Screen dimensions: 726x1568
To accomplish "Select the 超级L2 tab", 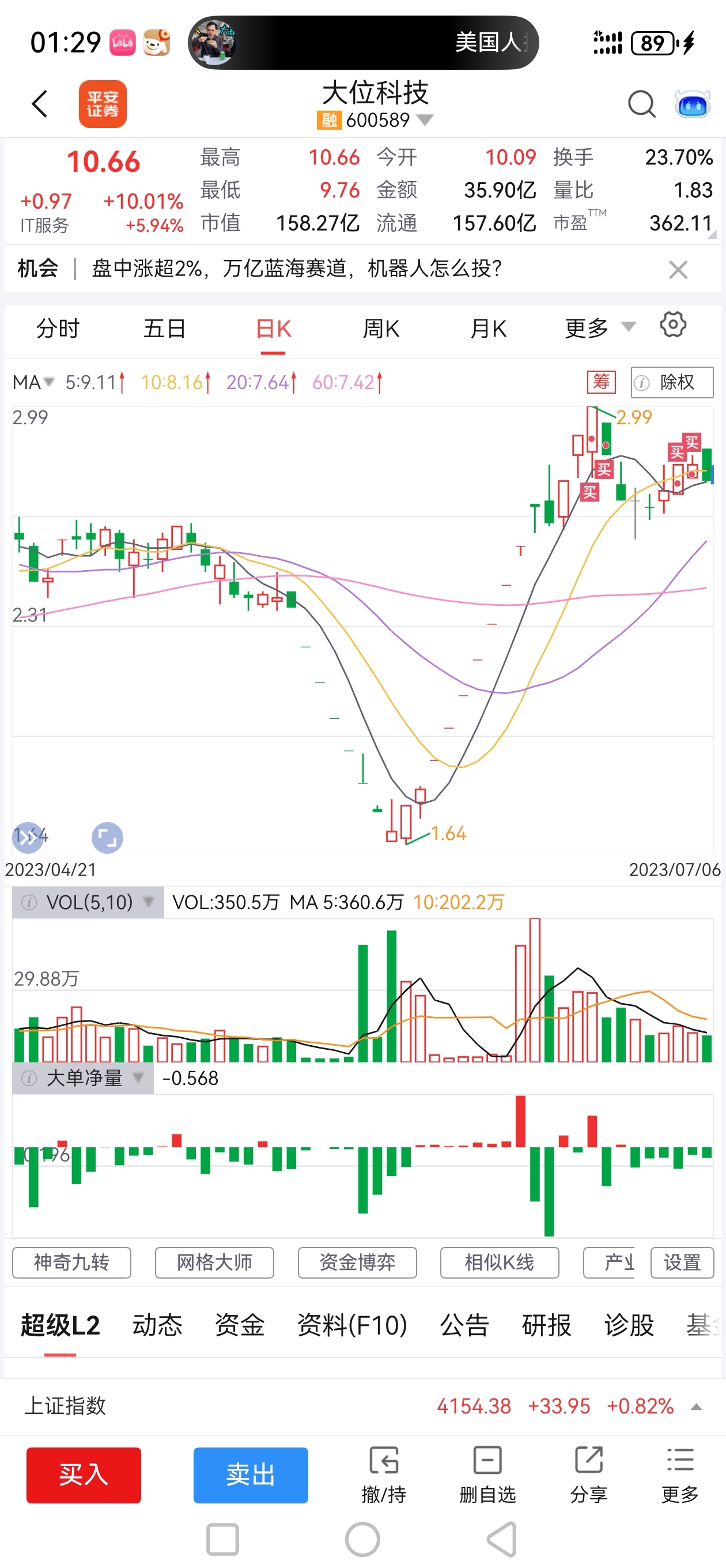I will [x=60, y=1325].
